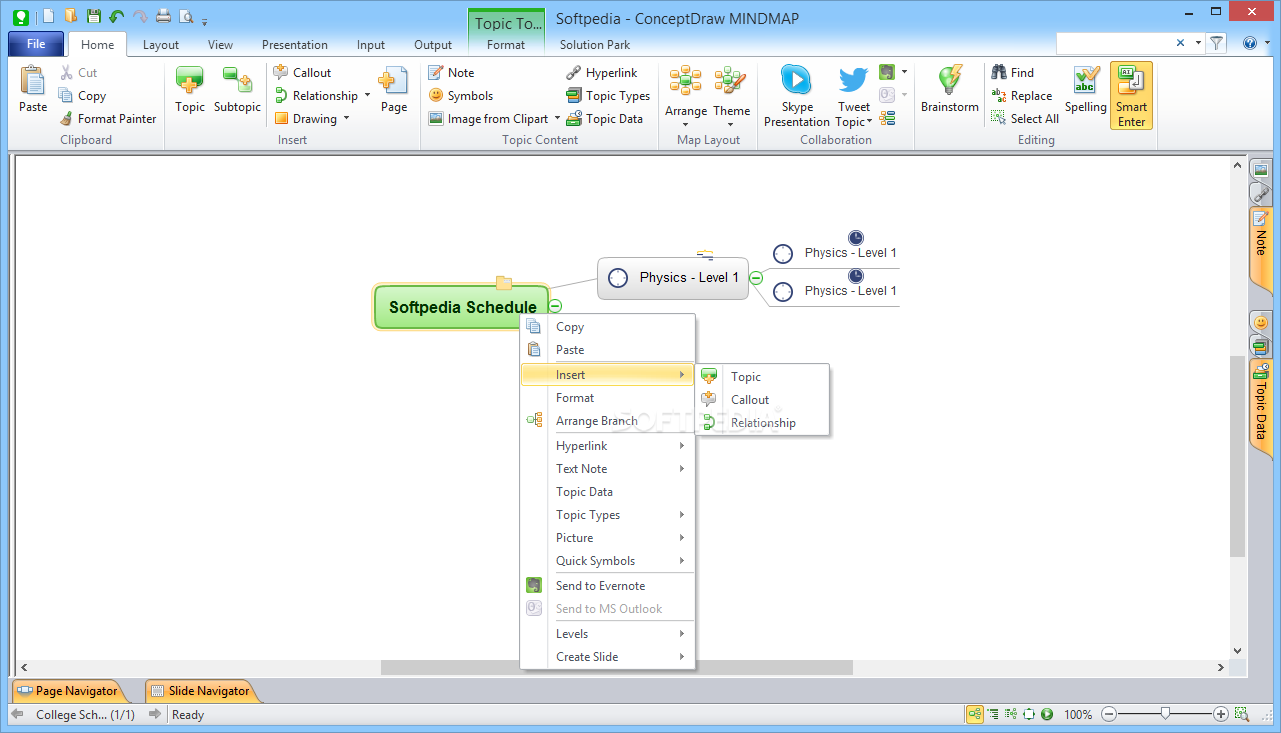Click the zoom slider handle

click(x=1165, y=714)
